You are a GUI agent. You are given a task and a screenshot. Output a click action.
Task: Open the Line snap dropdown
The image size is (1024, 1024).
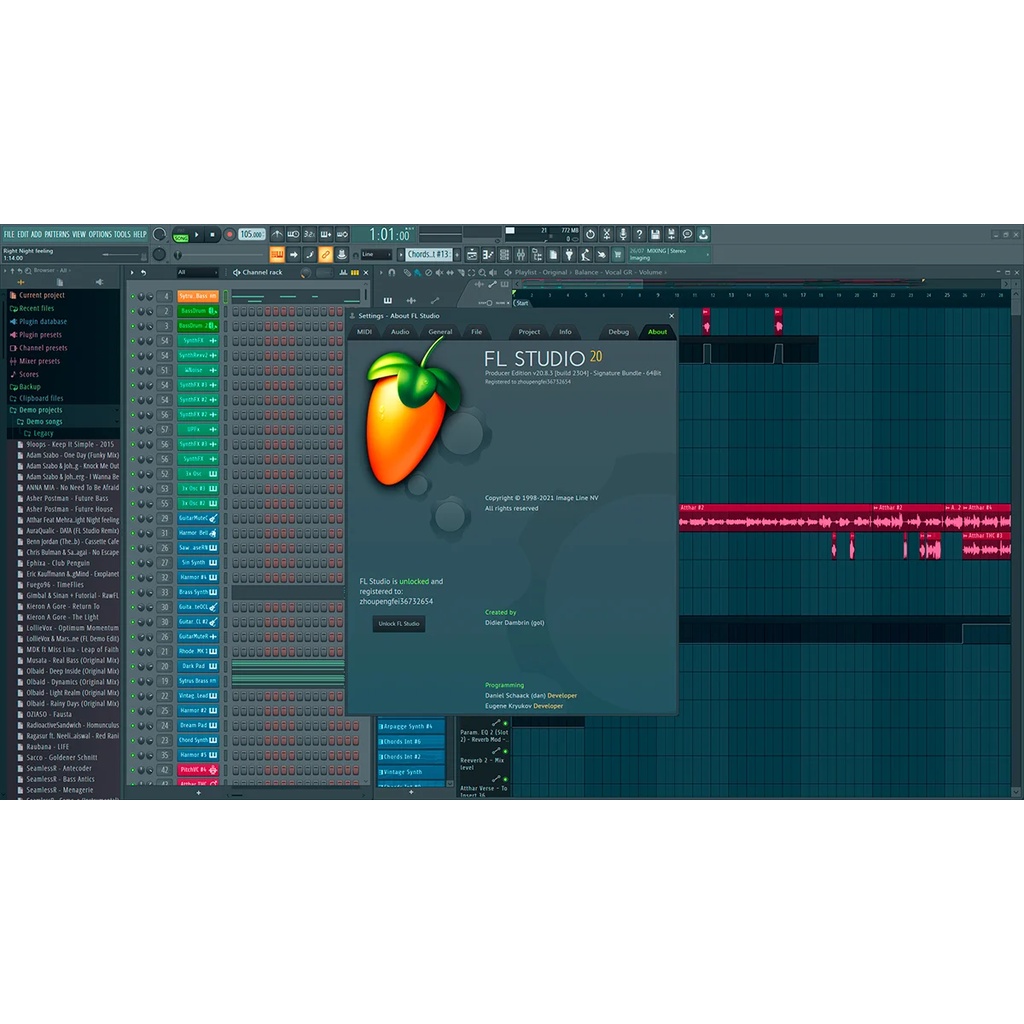(x=376, y=255)
